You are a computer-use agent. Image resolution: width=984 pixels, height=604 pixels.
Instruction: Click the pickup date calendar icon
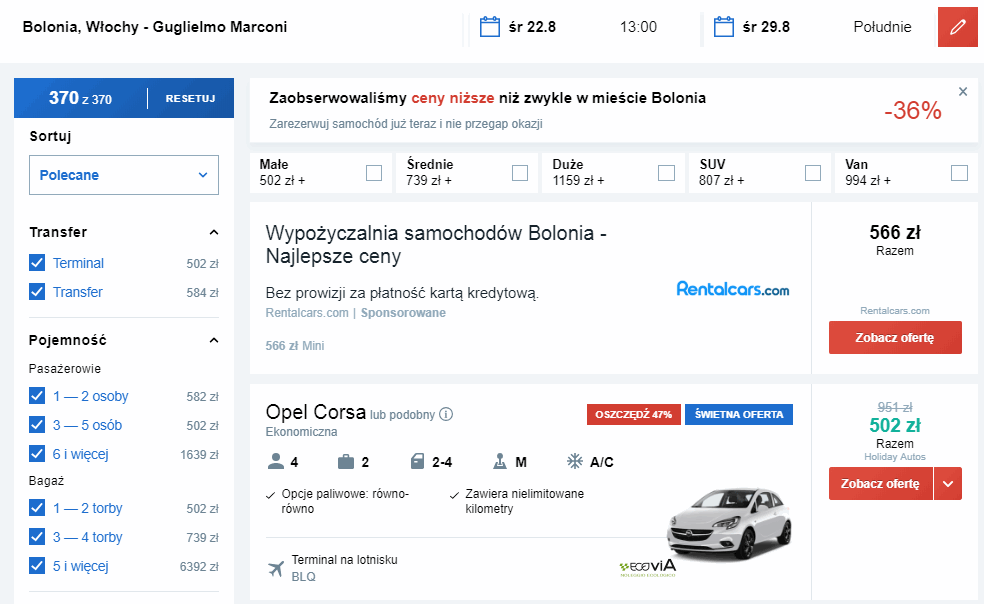489,27
